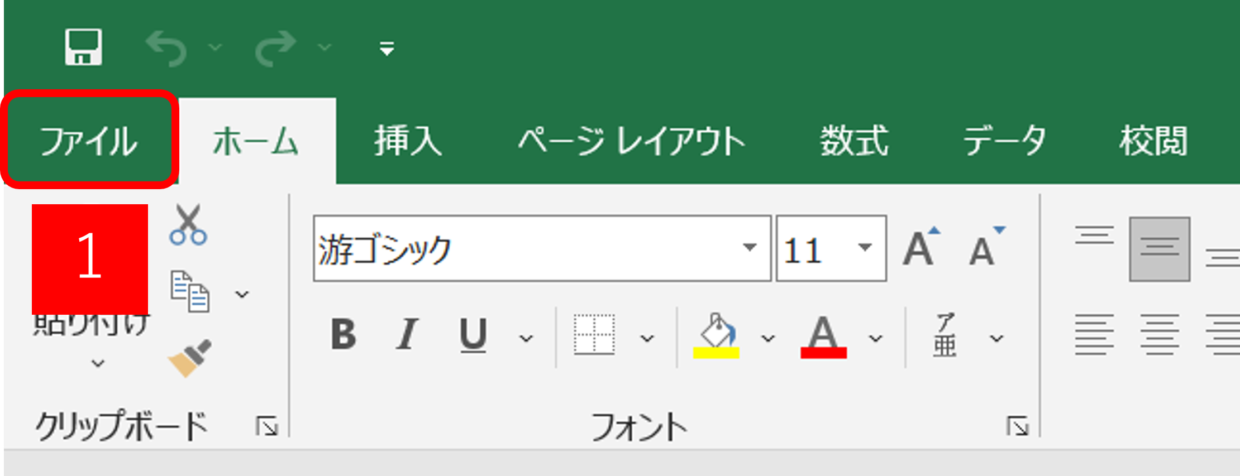The image size is (1240, 476).
Task: Click the Save floppy disk icon
Action: (84, 47)
